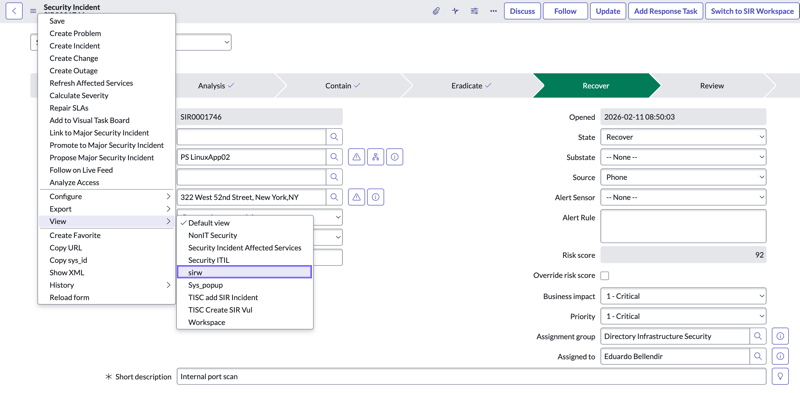This screenshot has height=393, width=800.
Task: Choose Analyze Access menu item
Action: coord(107,182)
